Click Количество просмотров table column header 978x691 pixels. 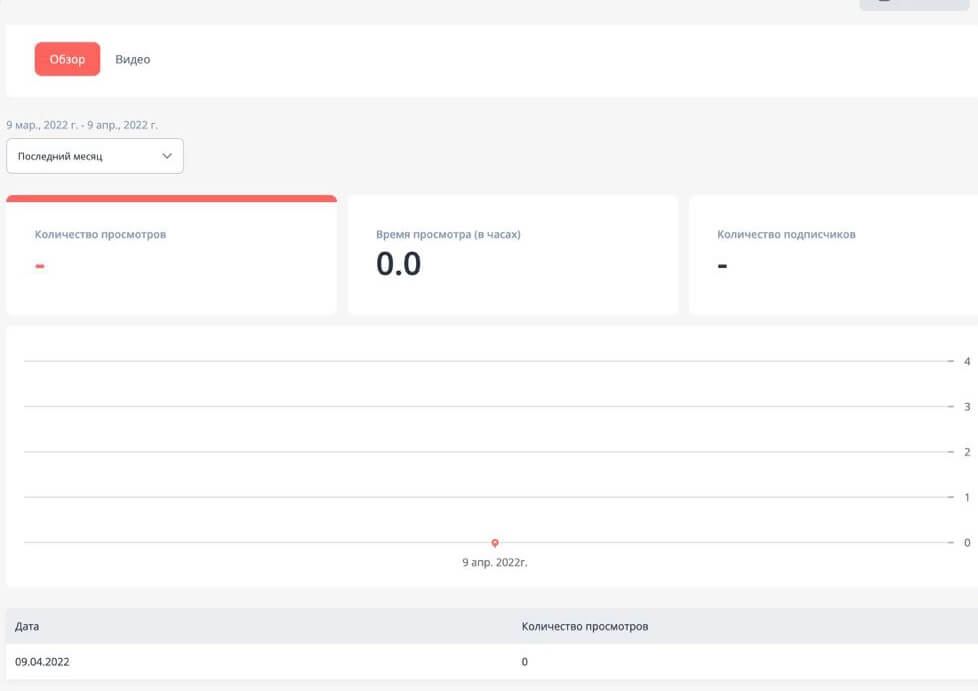[585, 626]
